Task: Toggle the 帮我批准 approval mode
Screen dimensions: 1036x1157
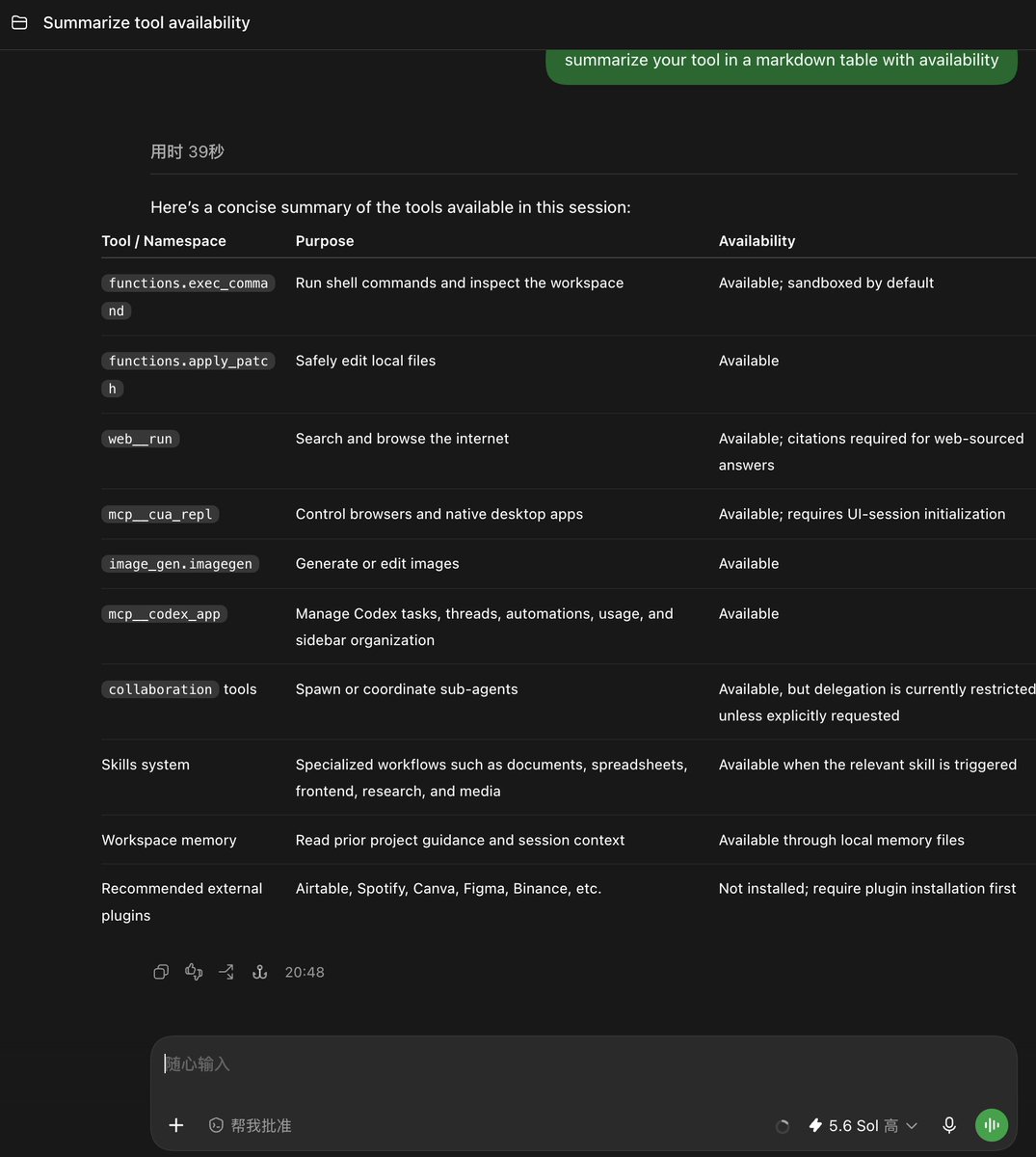Action: point(250,1125)
